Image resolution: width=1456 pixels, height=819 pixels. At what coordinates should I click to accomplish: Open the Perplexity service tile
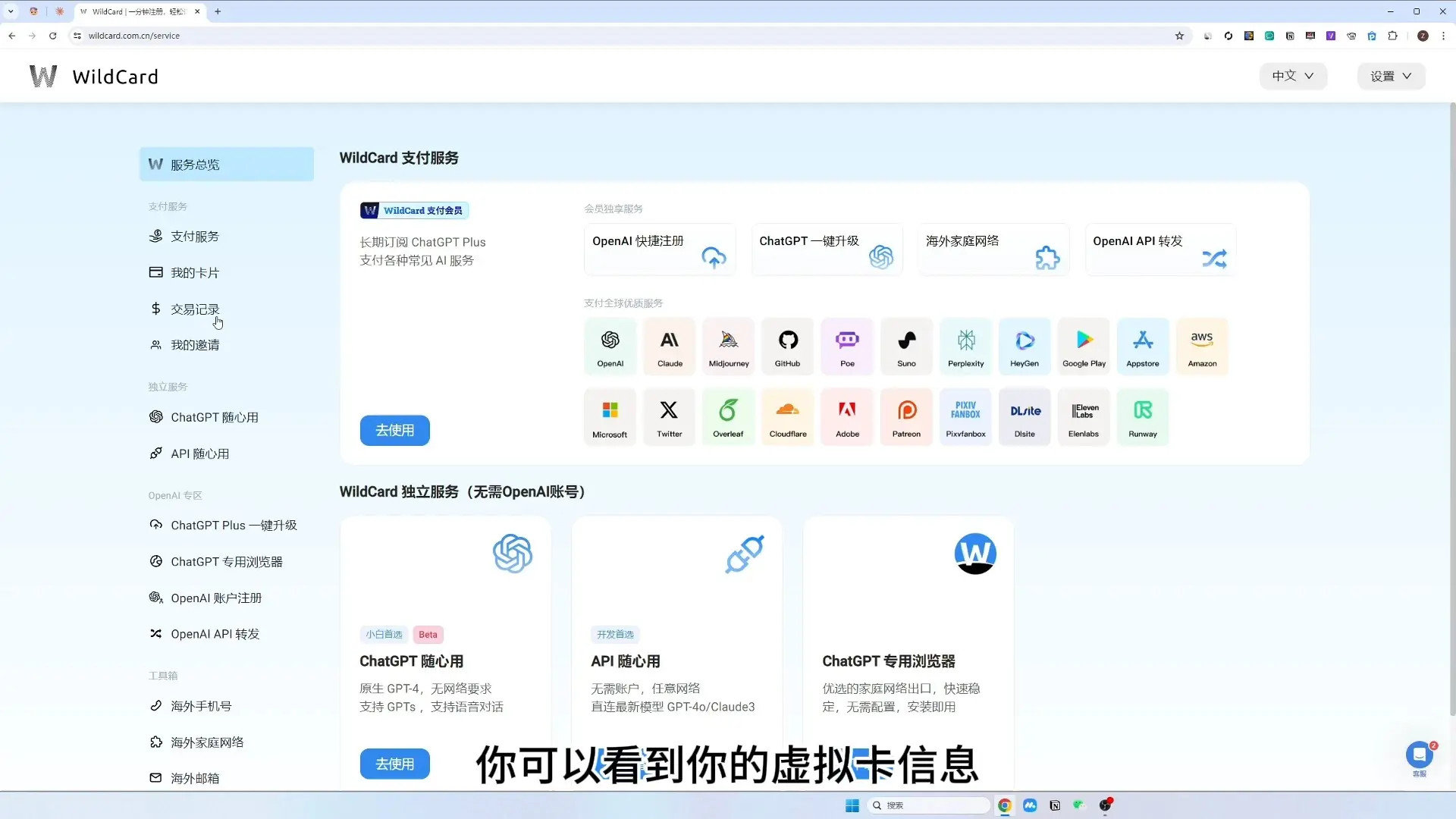coord(965,347)
